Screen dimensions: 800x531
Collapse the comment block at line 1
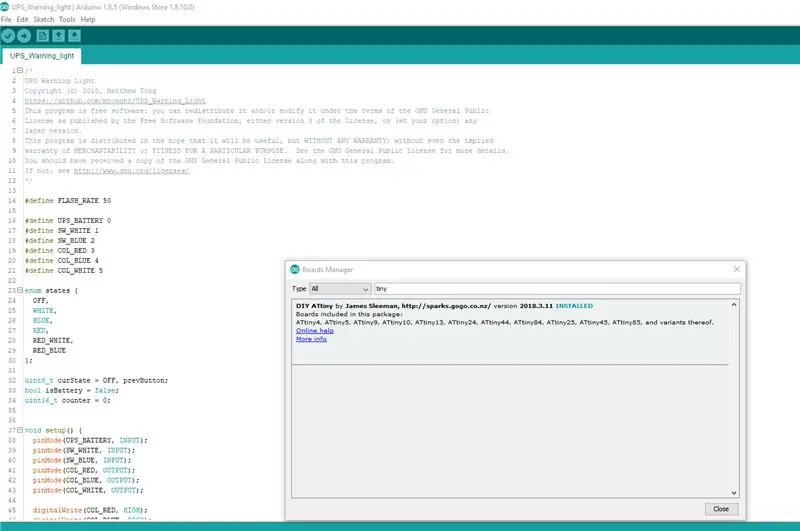[20, 70]
